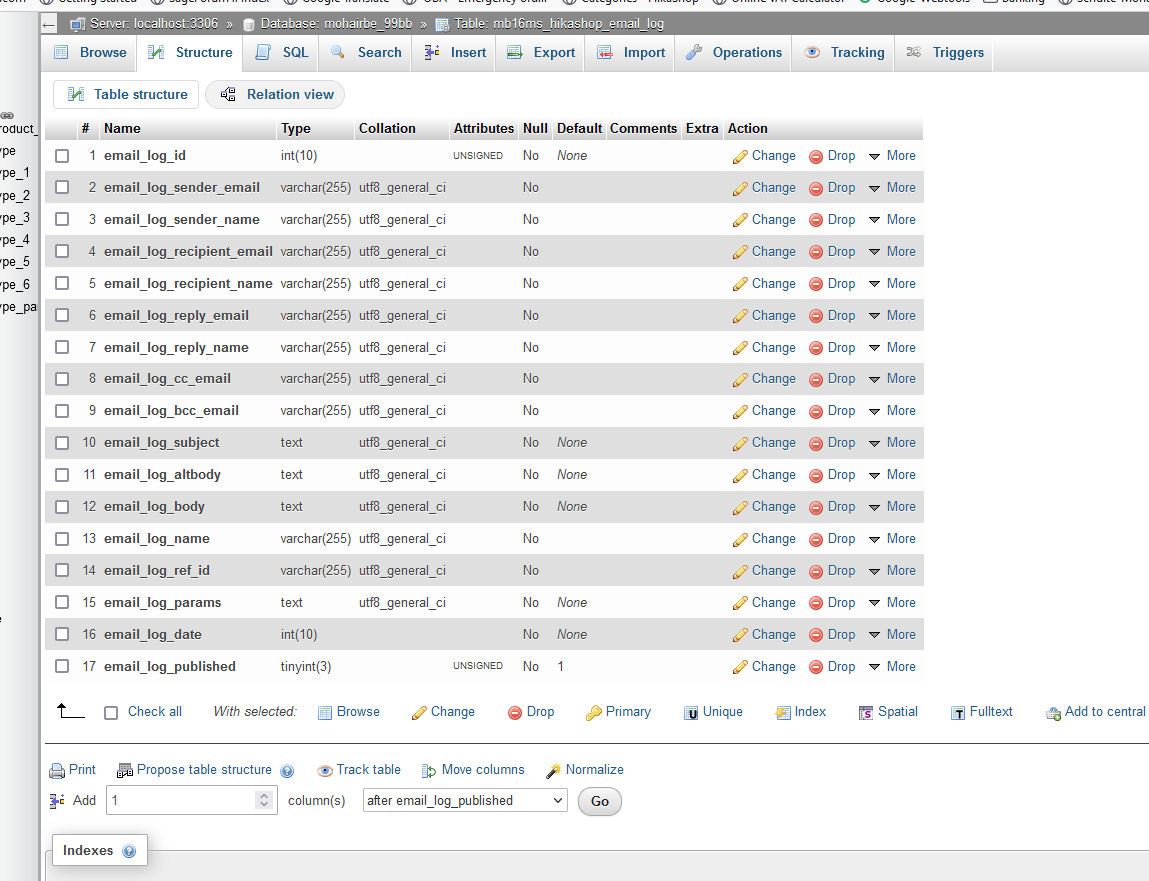Click the red Drop icon for email_log_published
Image resolution: width=1149 pixels, height=881 pixels.
click(816, 667)
